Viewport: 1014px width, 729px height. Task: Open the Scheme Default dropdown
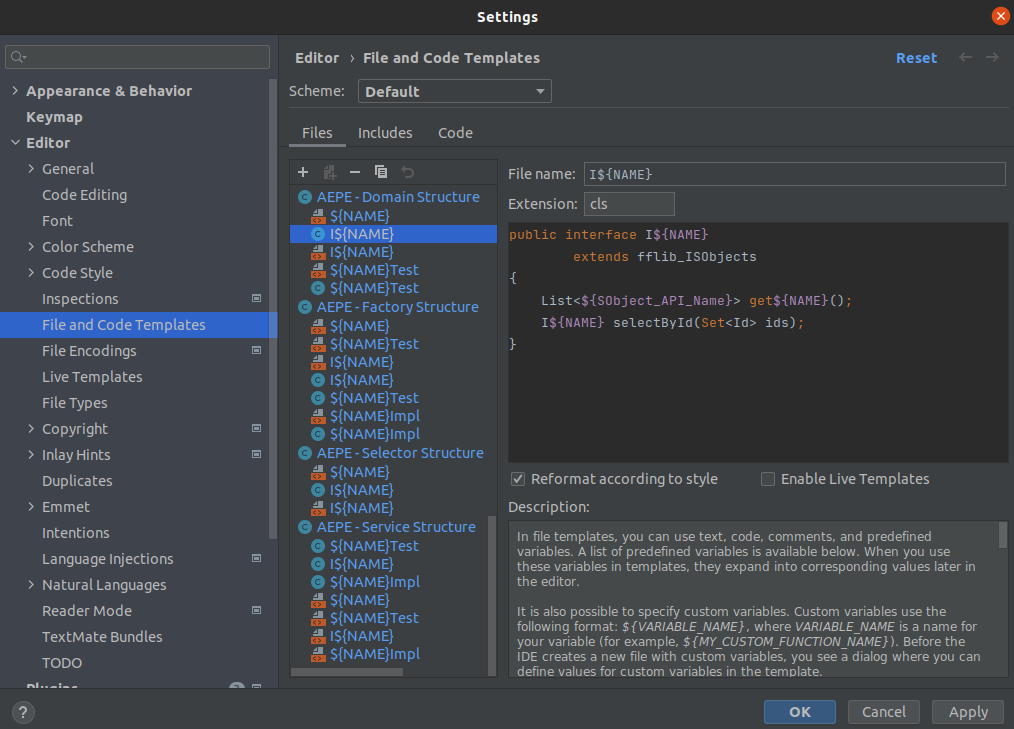pyautogui.click(x=455, y=92)
